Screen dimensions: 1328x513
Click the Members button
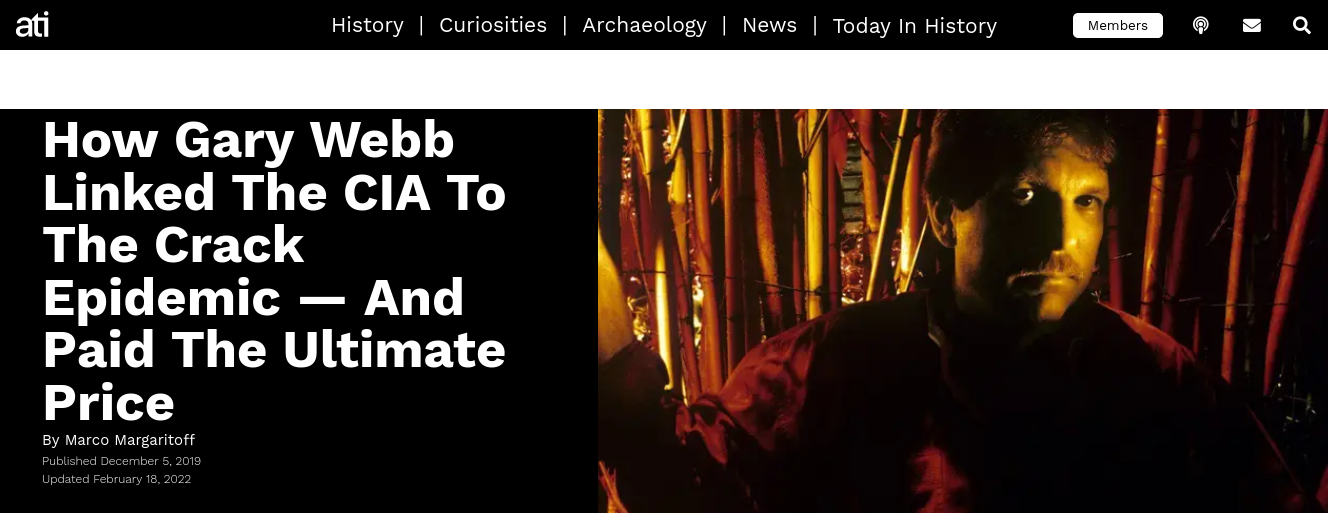pos(1118,25)
